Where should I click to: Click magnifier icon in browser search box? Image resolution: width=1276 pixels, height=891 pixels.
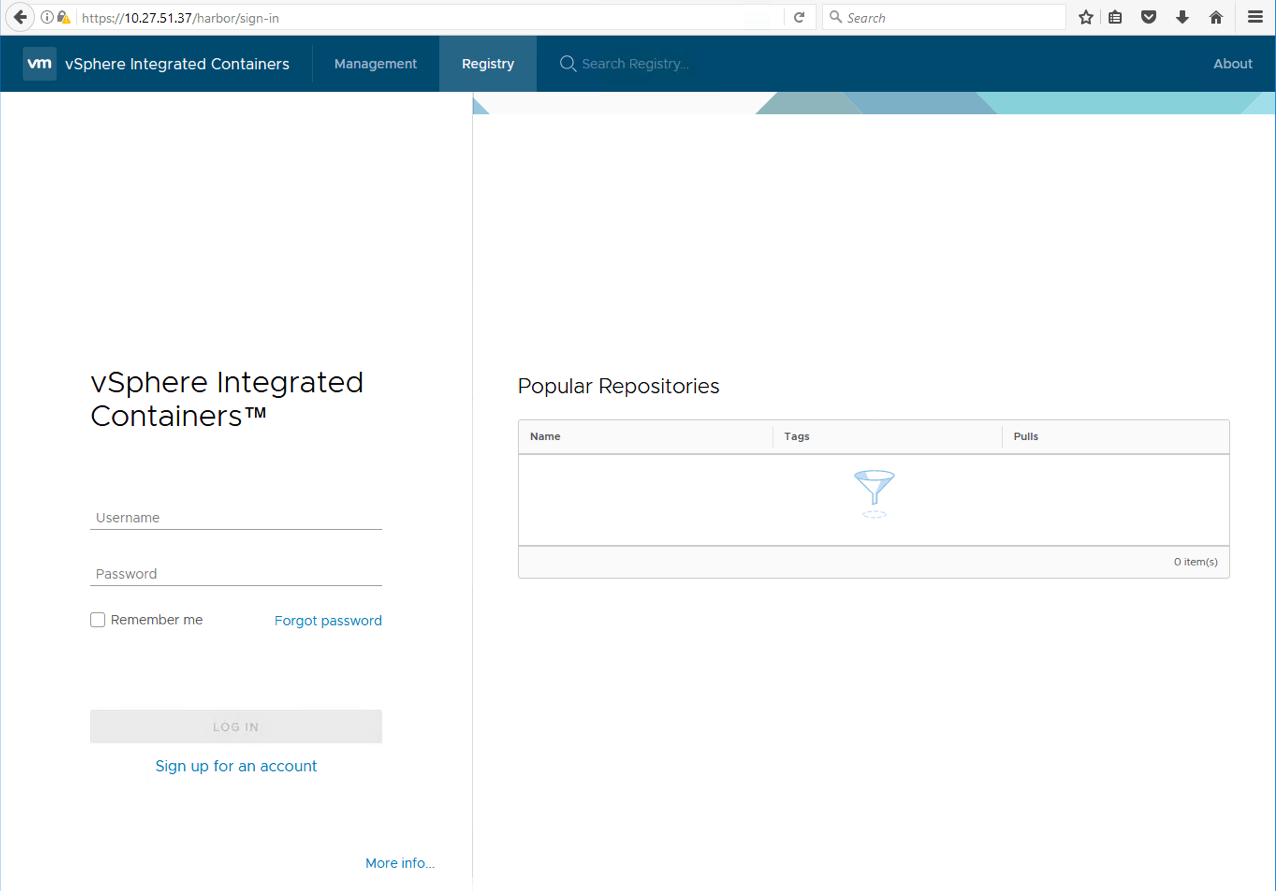(836, 17)
